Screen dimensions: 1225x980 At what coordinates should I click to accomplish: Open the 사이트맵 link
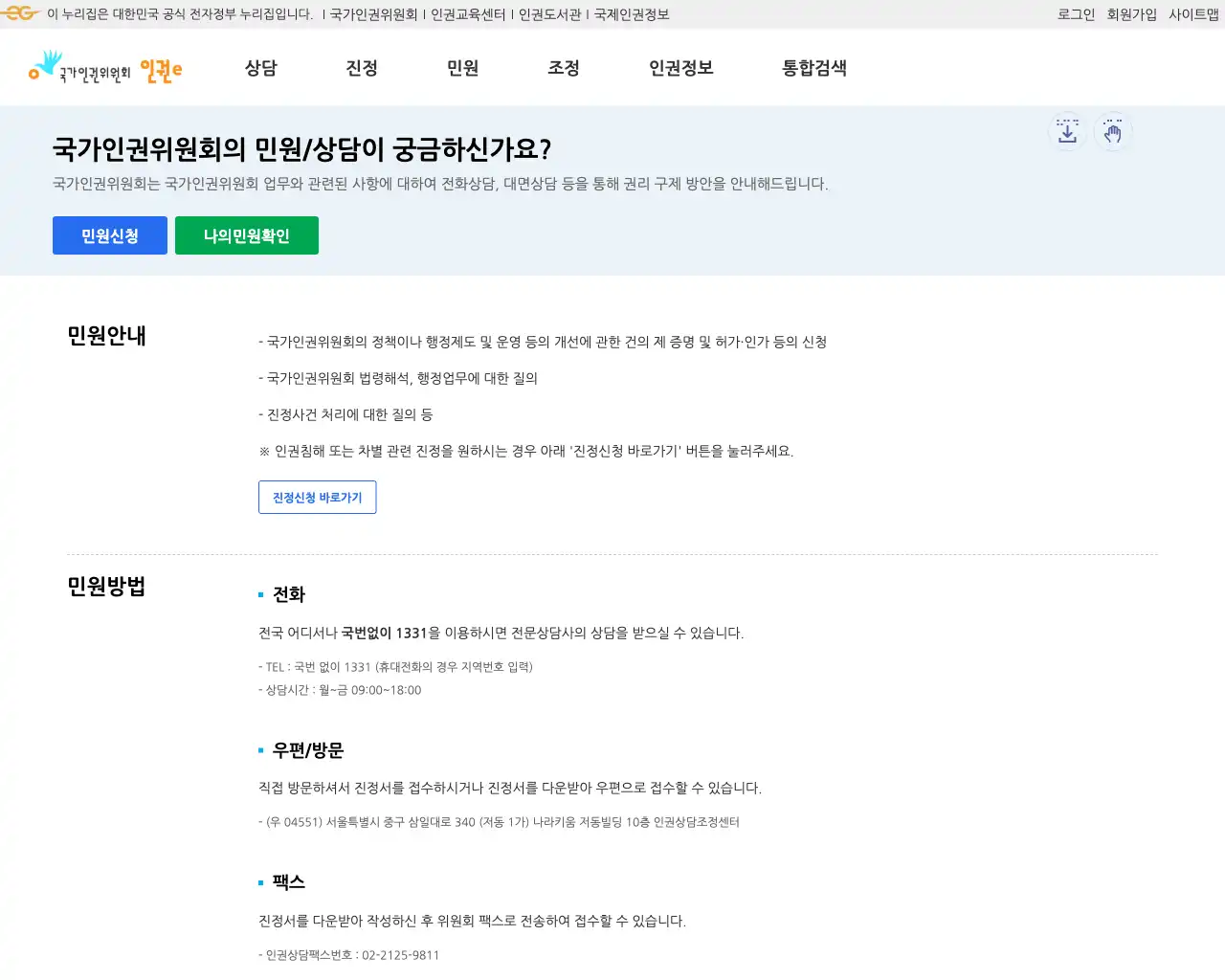[1192, 13]
